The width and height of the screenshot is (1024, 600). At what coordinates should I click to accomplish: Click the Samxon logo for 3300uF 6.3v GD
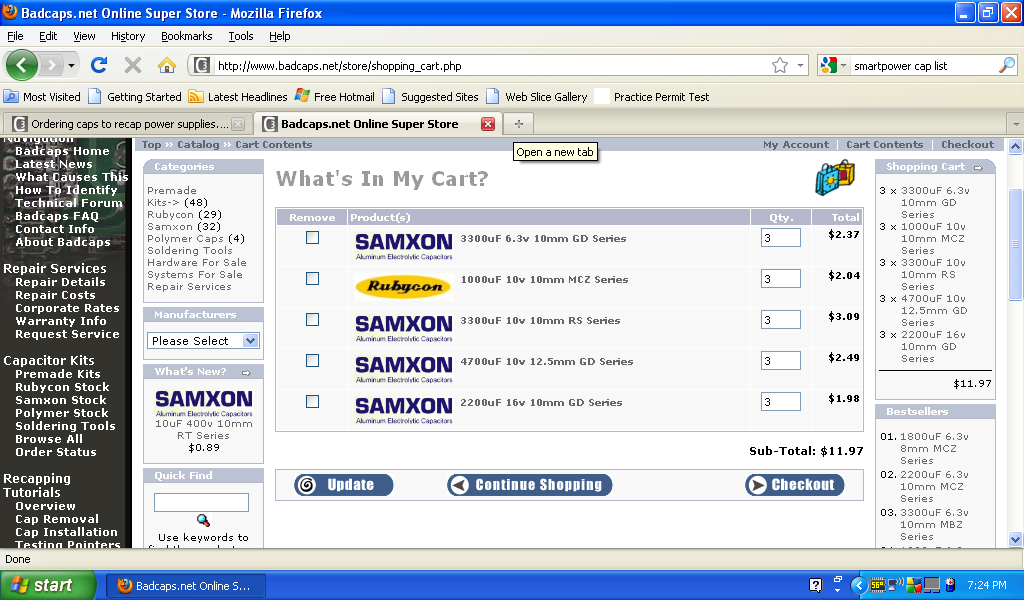pos(404,246)
